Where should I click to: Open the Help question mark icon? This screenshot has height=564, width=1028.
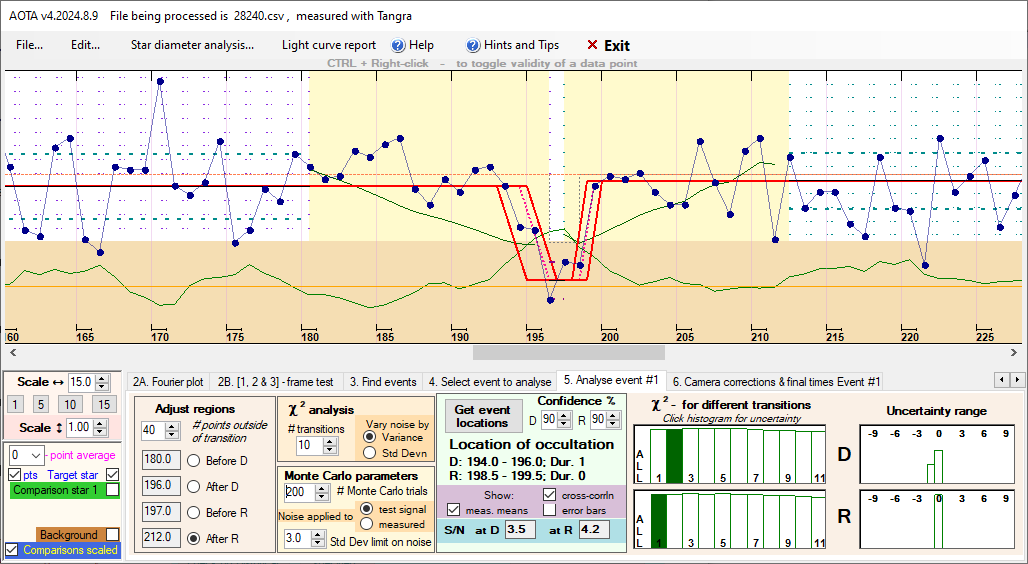coord(398,45)
